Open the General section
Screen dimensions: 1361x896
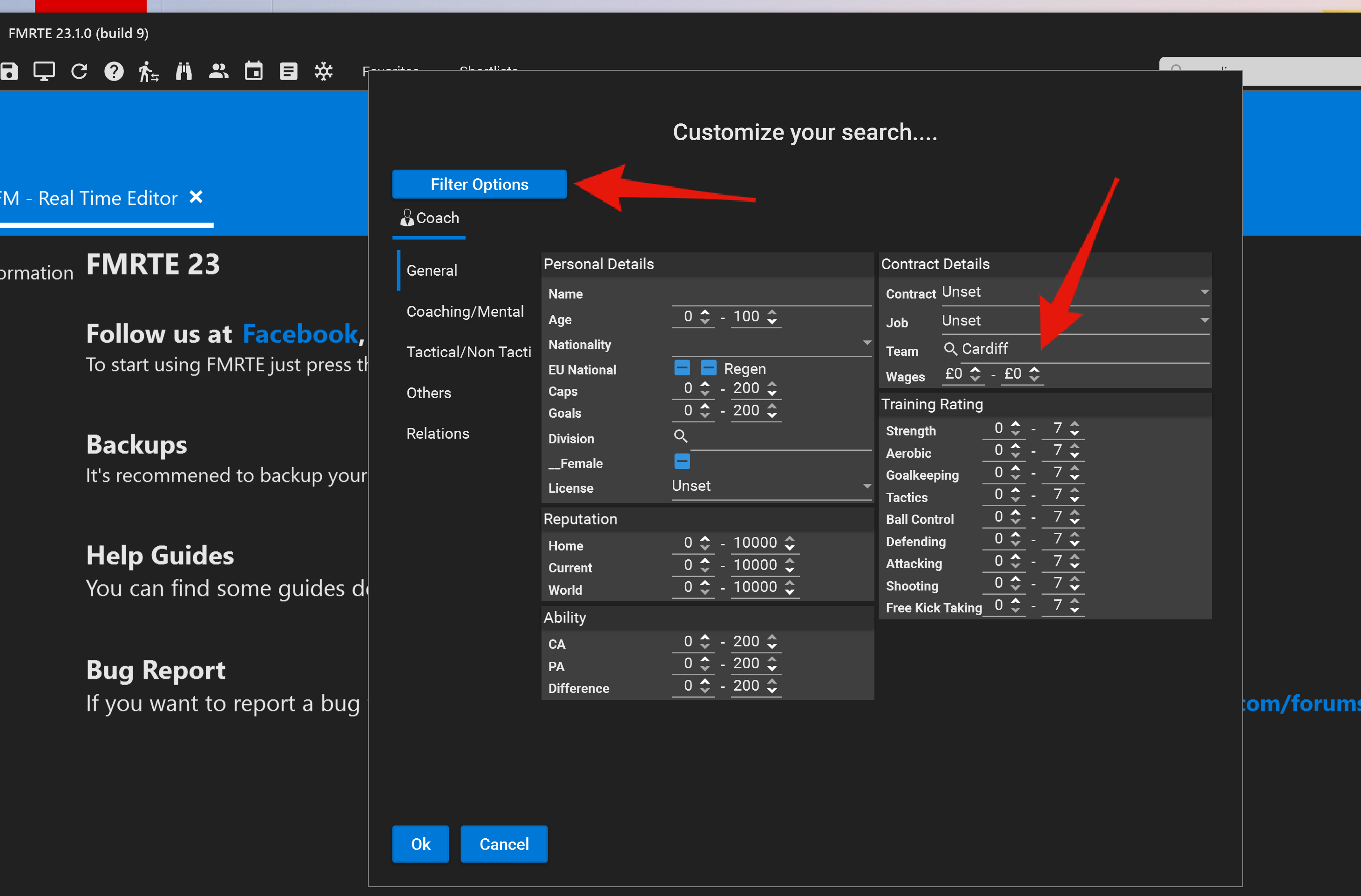tap(432, 271)
